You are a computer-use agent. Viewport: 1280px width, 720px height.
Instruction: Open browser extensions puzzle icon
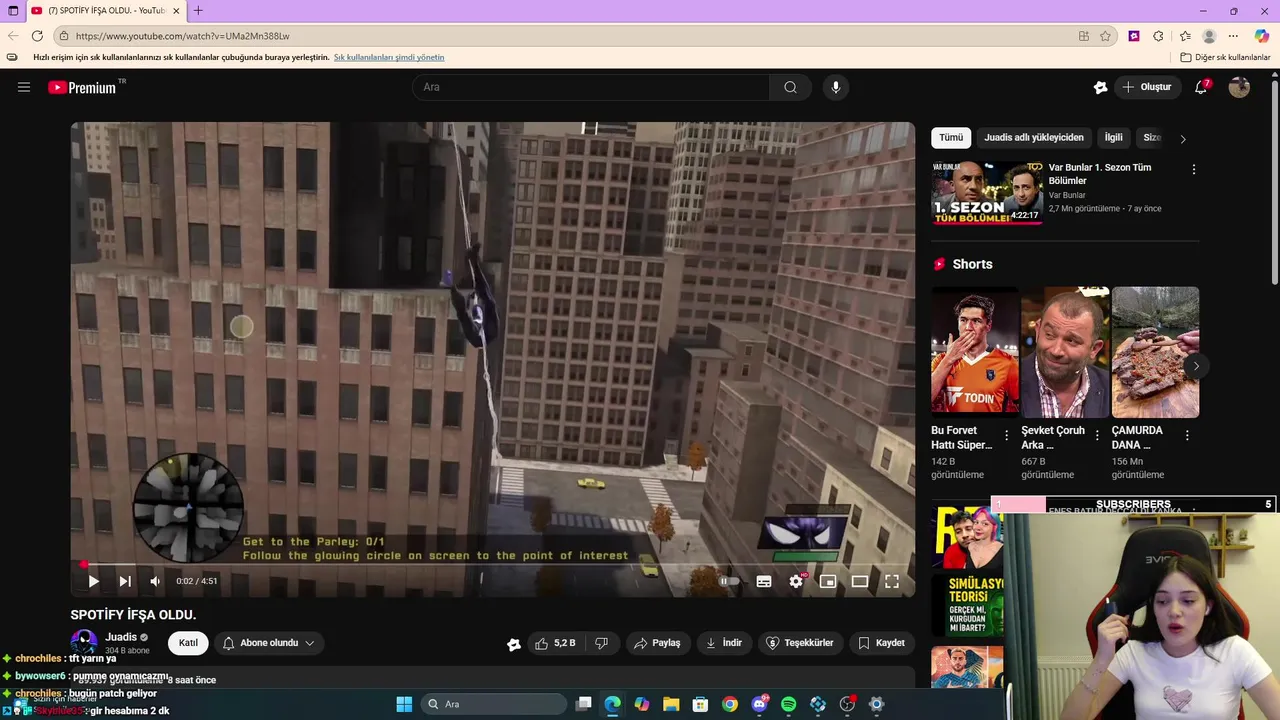pyautogui.click(x=1158, y=36)
